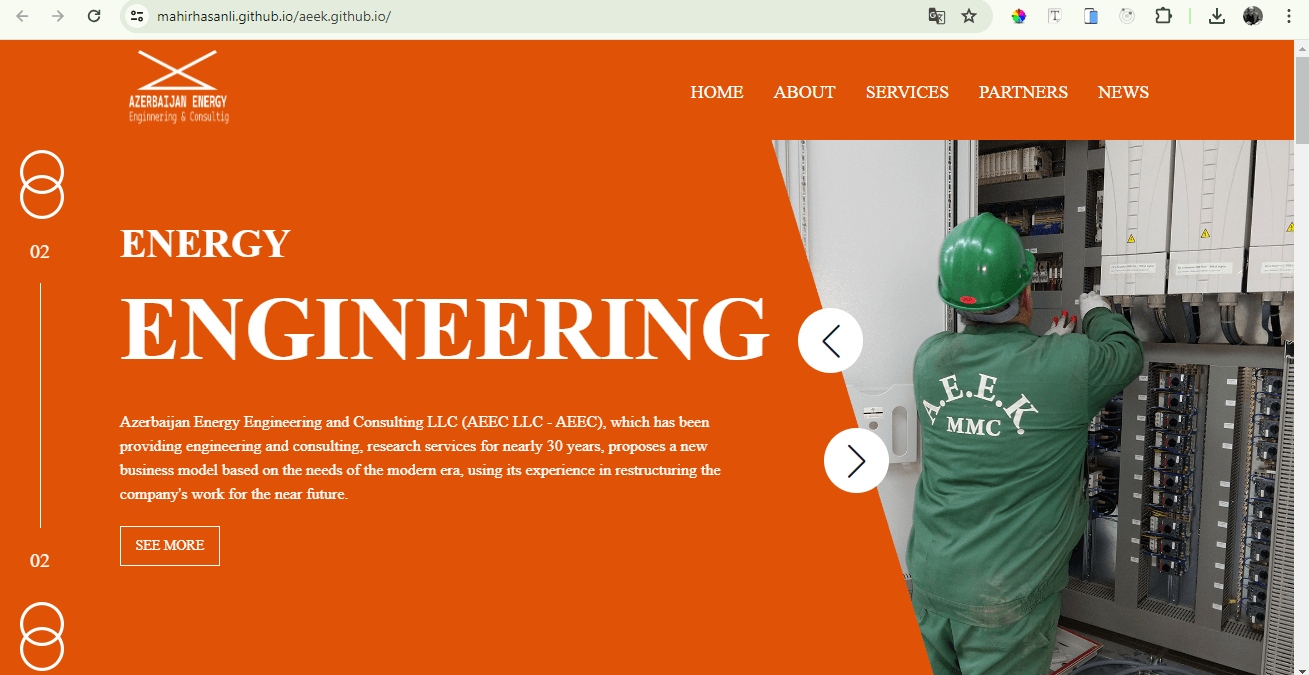Viewport: 1309px width, 675px height.
Task: Open the ColorZilla color wheel extension
Action: (1018, 16)
